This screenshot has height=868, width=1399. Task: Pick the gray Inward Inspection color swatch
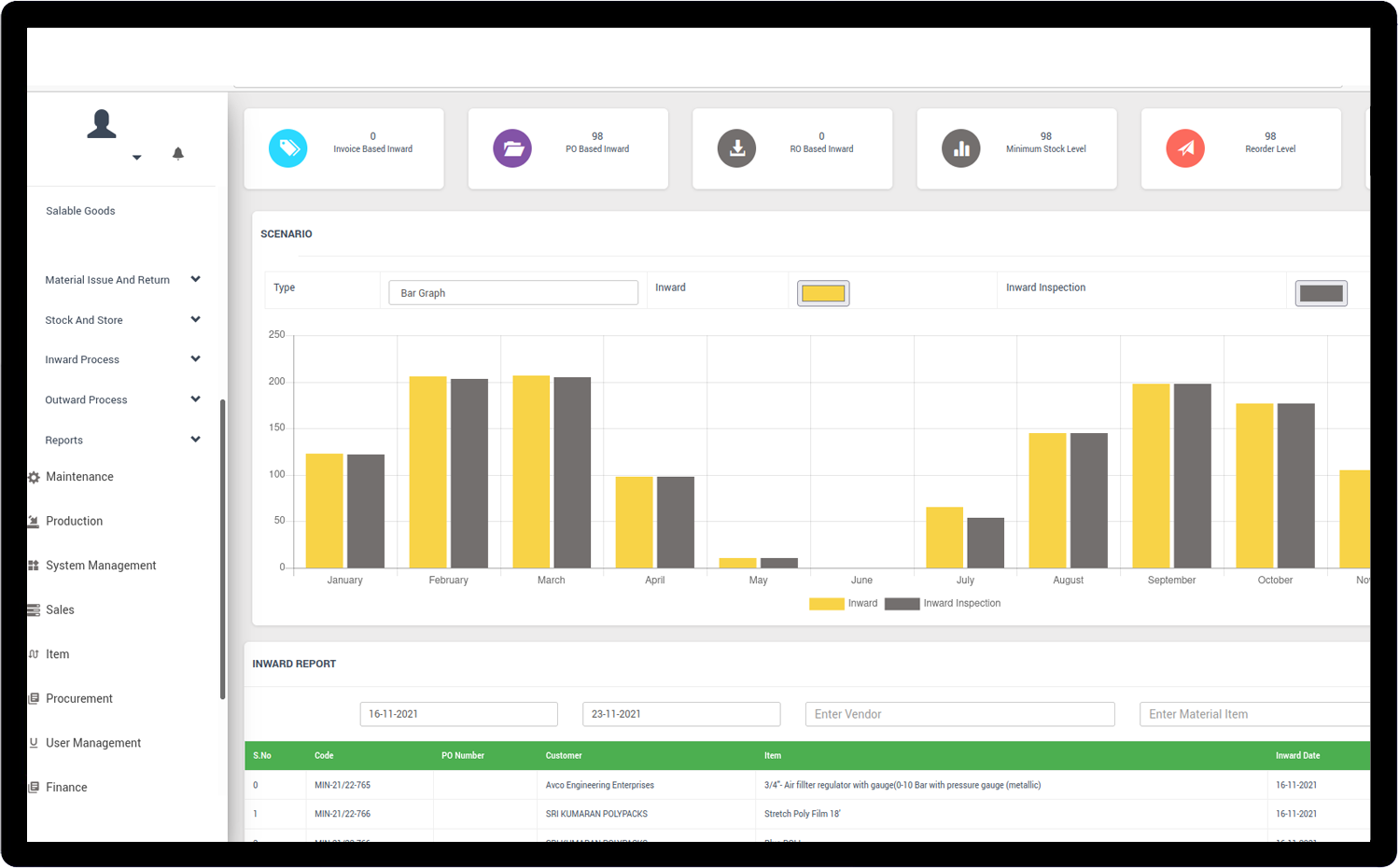point(1322,293)
